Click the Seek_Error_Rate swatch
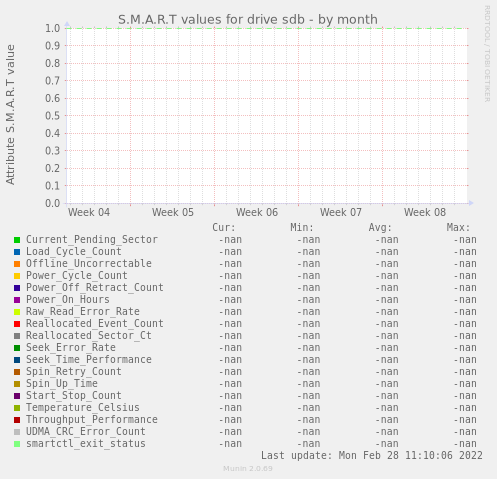Screen dimensions: 497x479 17,348
